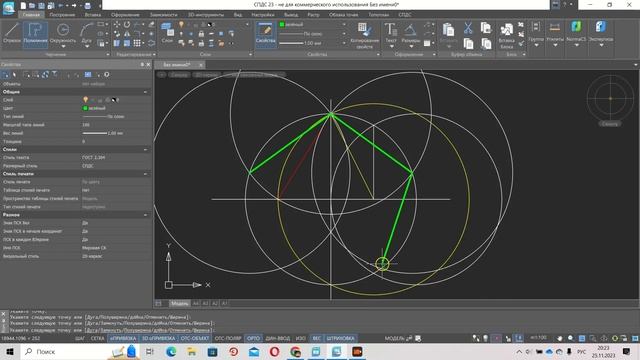Screen dimensions: 640x360
Task: Select the Отрезок line tool
Action: (x=11, y=33)
